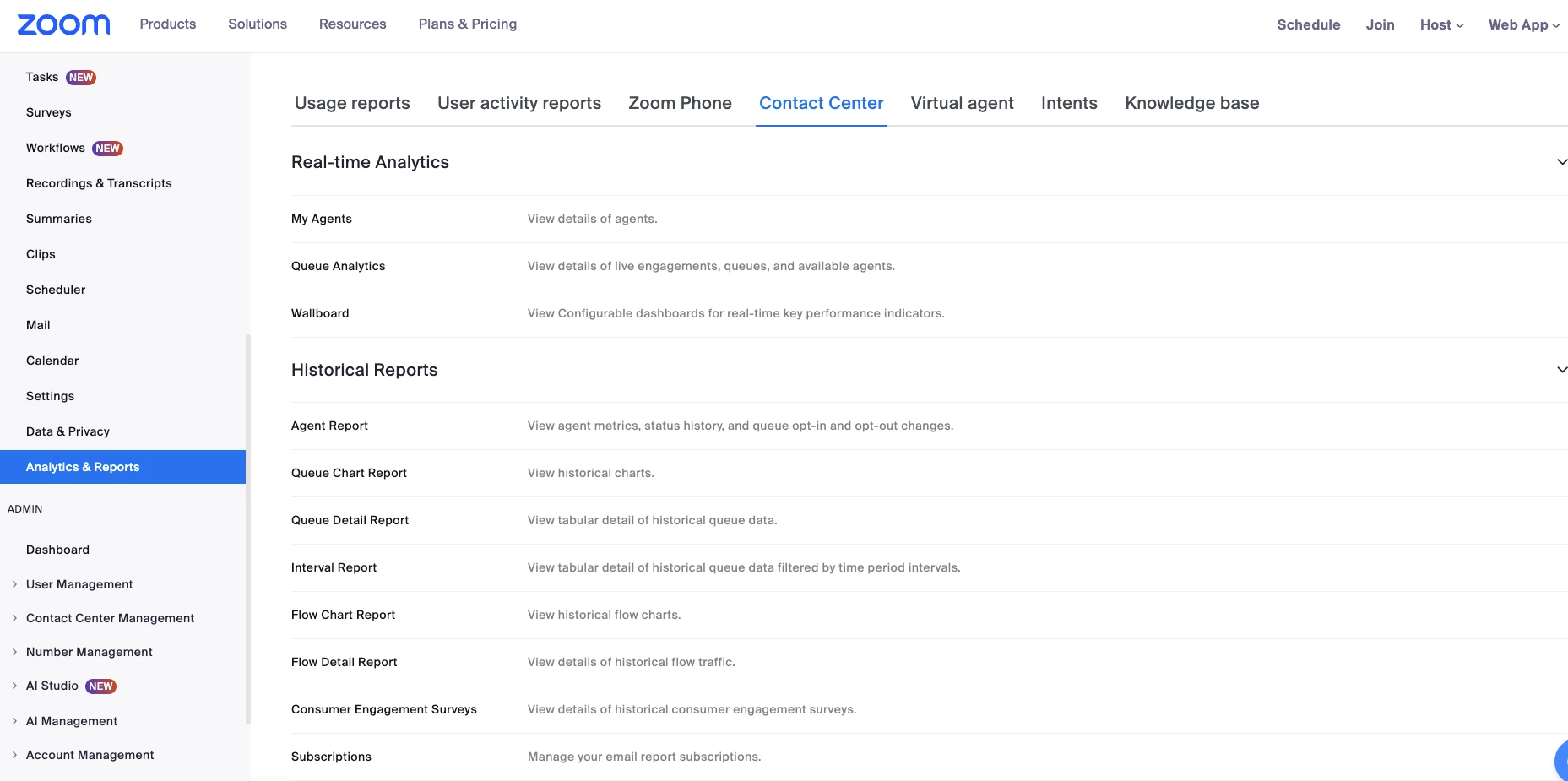This screenshot has height=781, width=1568.
Task: Switch to the Knowledge base tab
Action: (x=1192, y=103)
